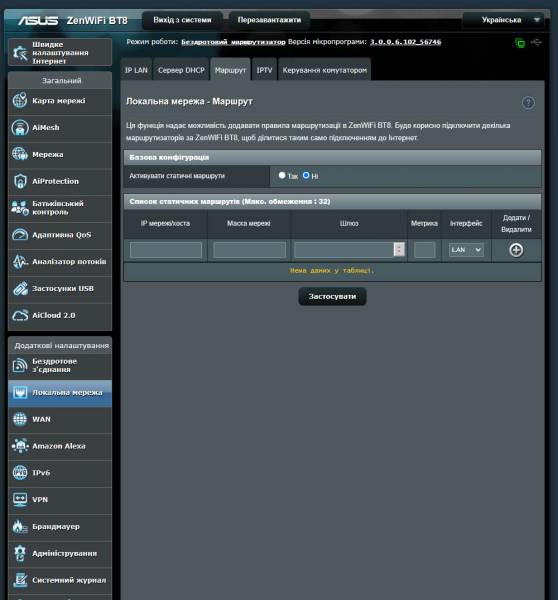The width and height of the screenshot is (558, 600).
Task: Open the Карта мережі menu item
Action: tap(59, 101)
